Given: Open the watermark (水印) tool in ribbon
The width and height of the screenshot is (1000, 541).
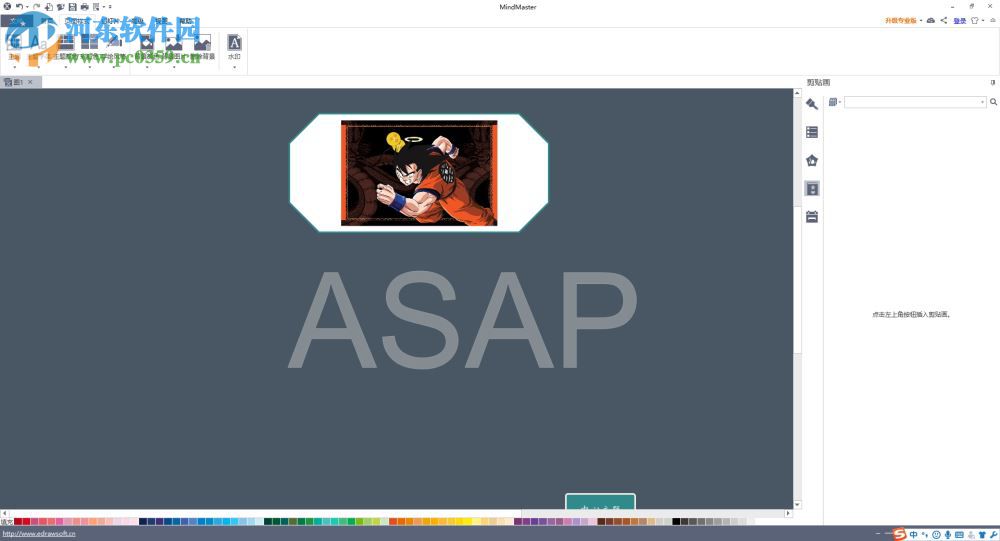Looking at the screenshot, I should pos(234,47).
